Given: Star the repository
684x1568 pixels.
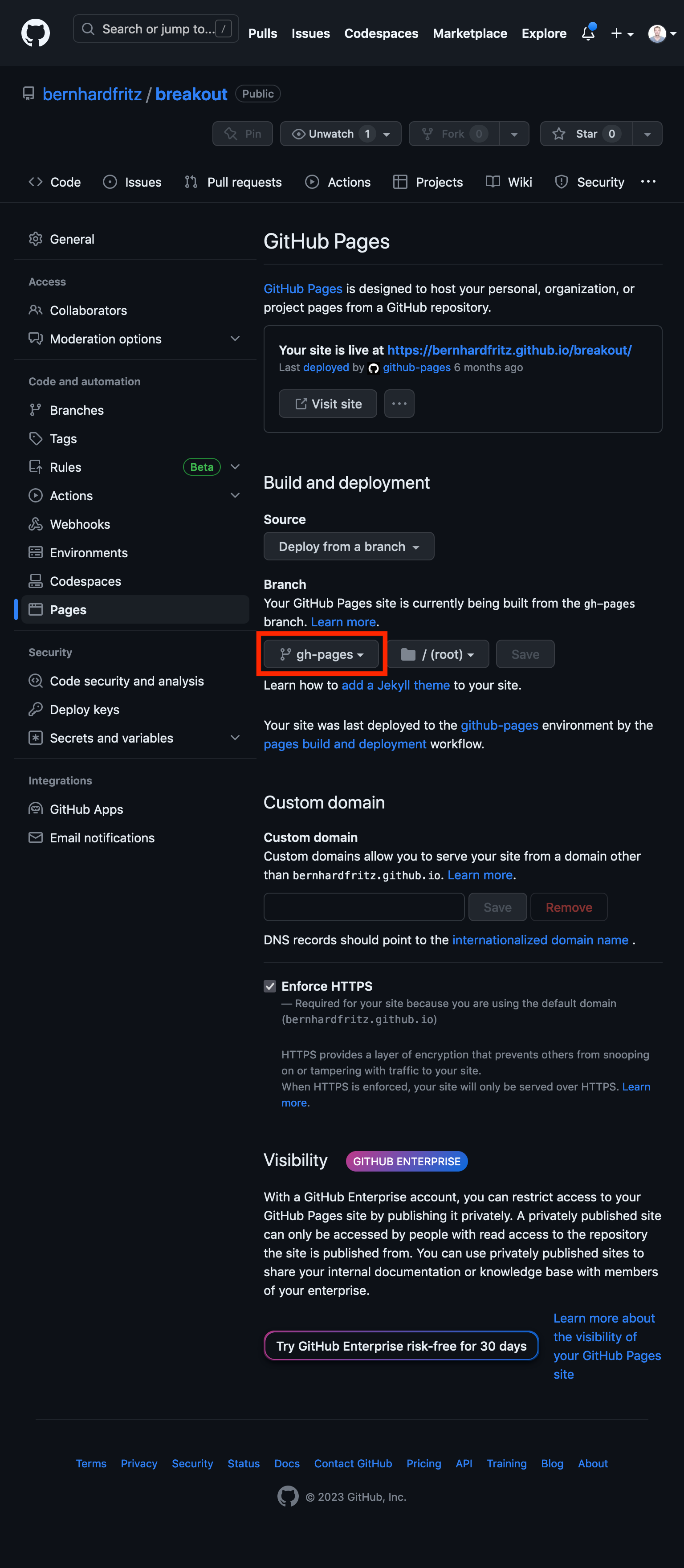Looking at the screenshot, I should 586,134.
